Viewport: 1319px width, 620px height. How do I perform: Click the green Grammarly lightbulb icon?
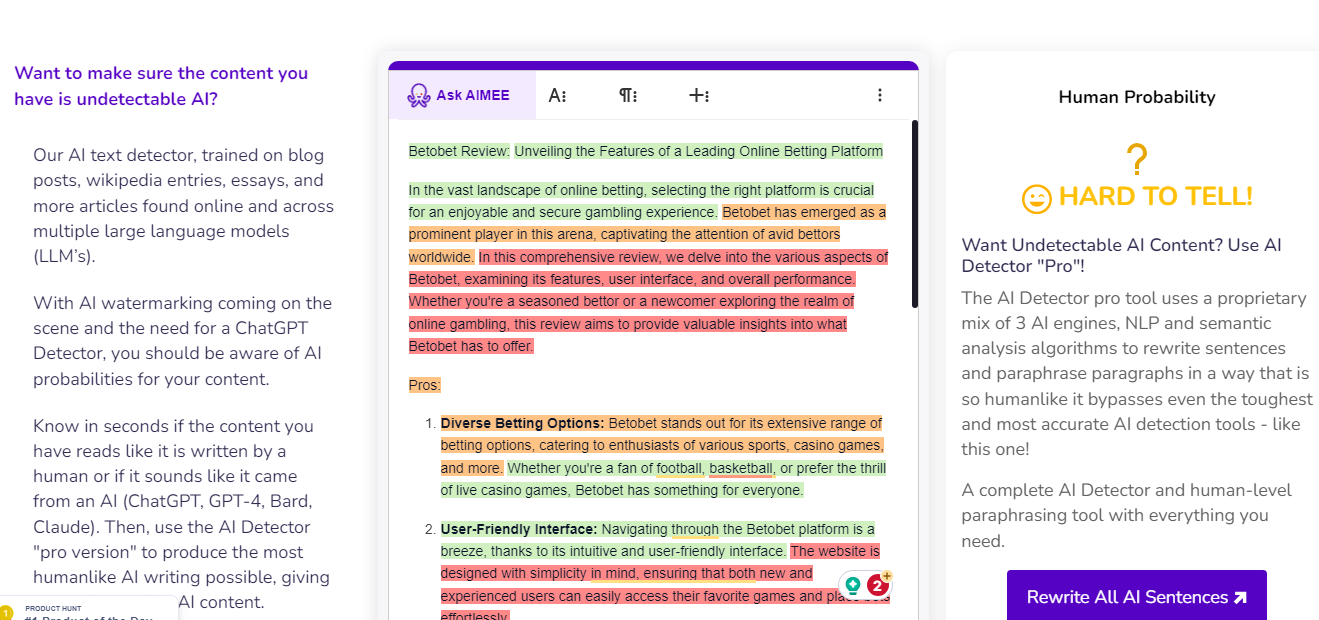pyautogui.click(x=853, y=584)
